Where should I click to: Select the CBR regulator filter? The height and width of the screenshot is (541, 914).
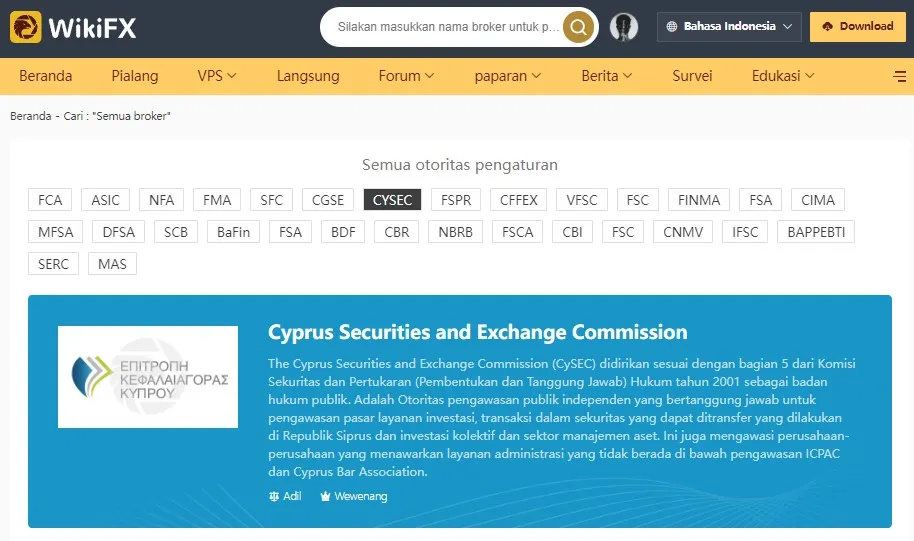coord(396,232)
